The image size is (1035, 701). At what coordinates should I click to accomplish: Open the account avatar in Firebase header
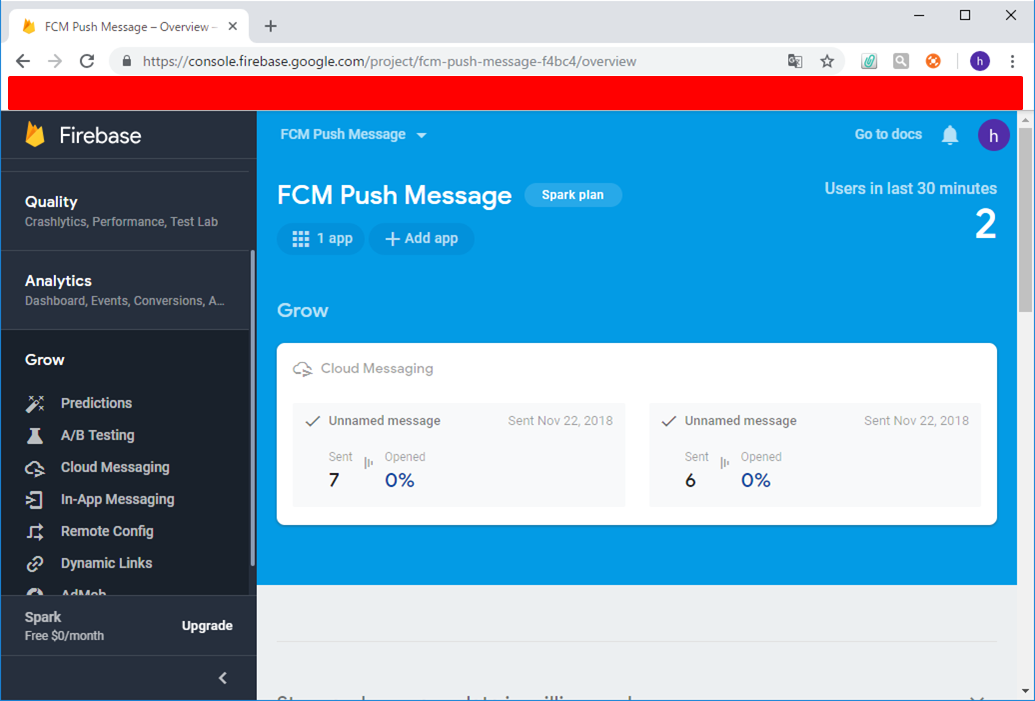pos(993,135)
